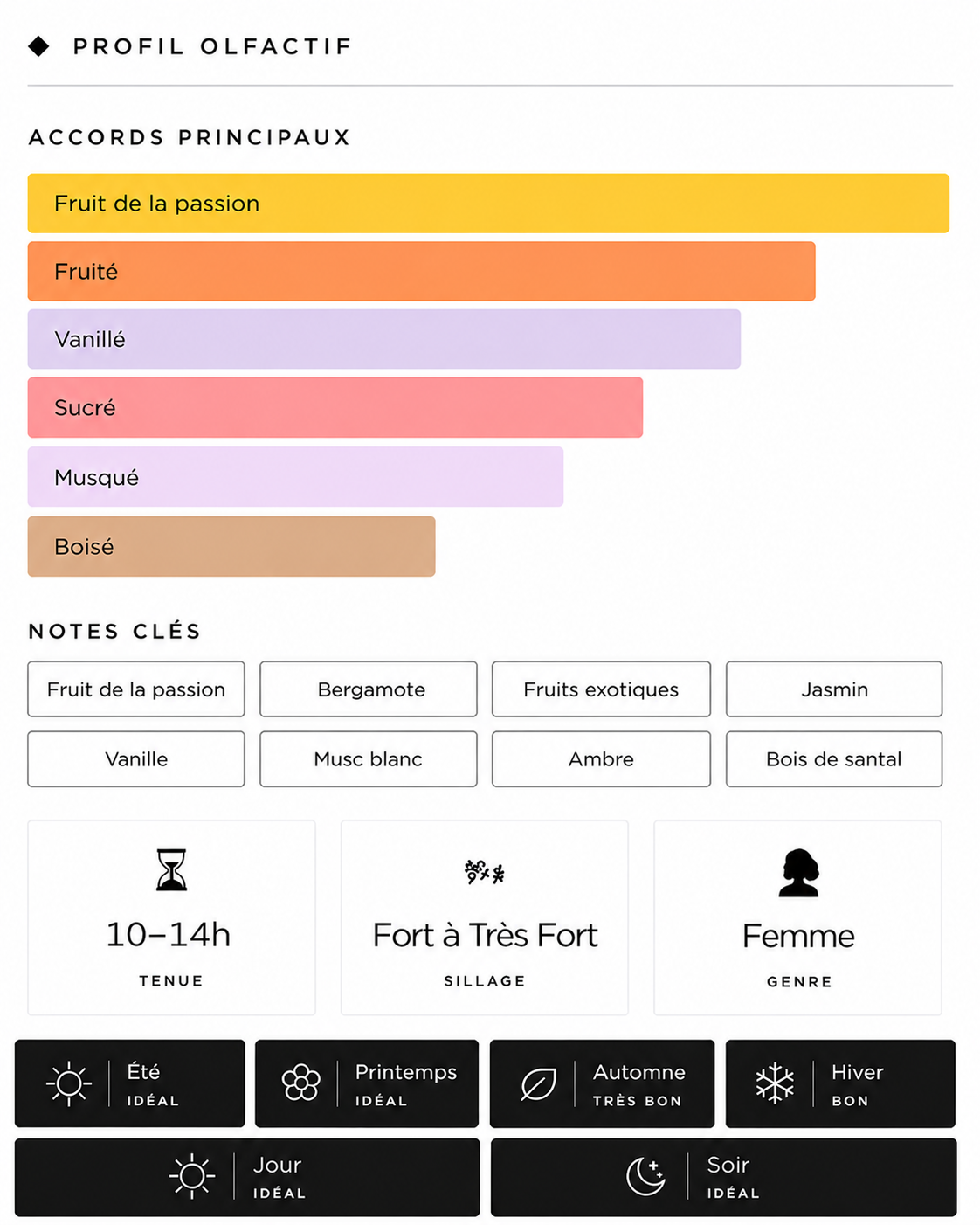Choose the Fruits exotiques key note
Screen dimensions: 980x1225
tap(601, 689)
